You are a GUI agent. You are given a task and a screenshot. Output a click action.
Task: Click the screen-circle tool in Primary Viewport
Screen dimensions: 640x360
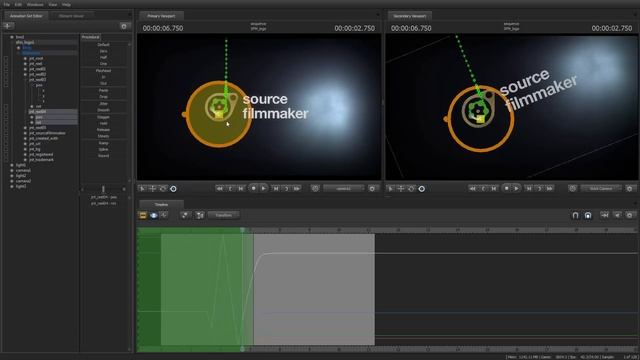[173, 189]
